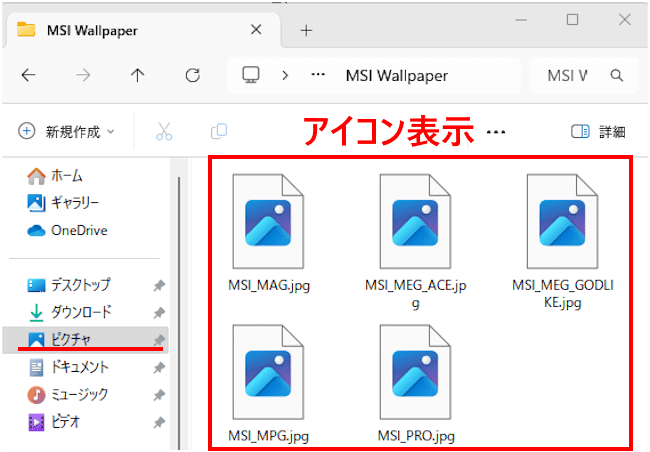Select the MSI_MAG.jpg file icon
Screen dimensions: 650x452
click(x=268, y=221)
